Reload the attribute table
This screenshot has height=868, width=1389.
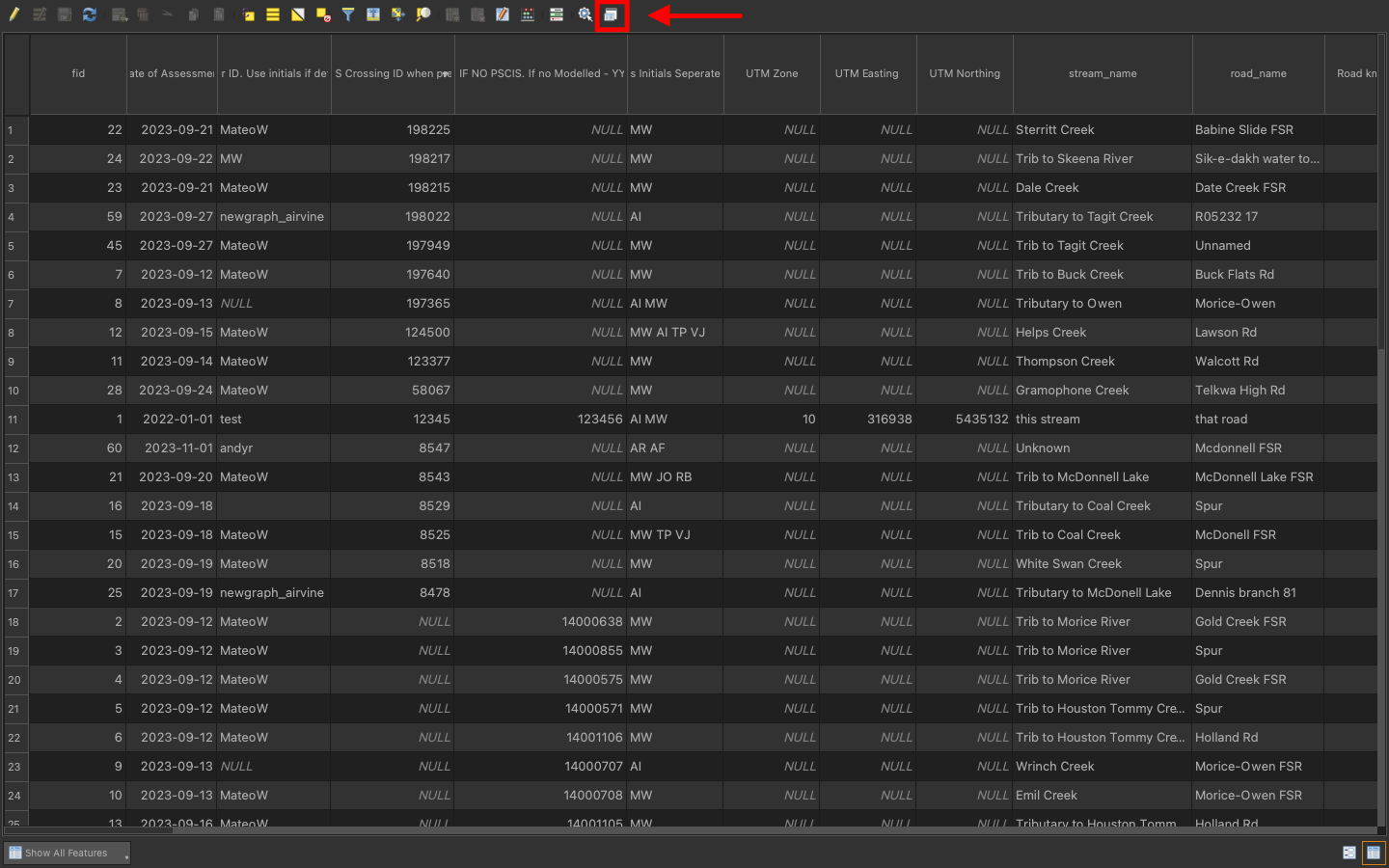(x=90, y=14)
